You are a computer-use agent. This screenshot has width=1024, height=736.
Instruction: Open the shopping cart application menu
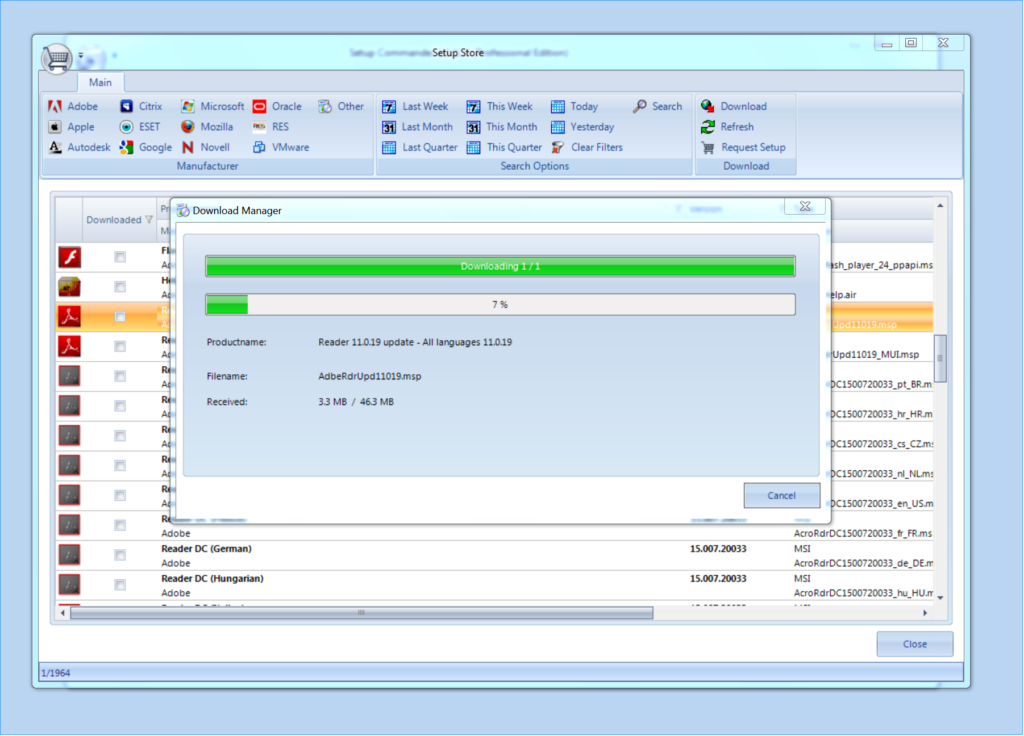click(57, 59)
